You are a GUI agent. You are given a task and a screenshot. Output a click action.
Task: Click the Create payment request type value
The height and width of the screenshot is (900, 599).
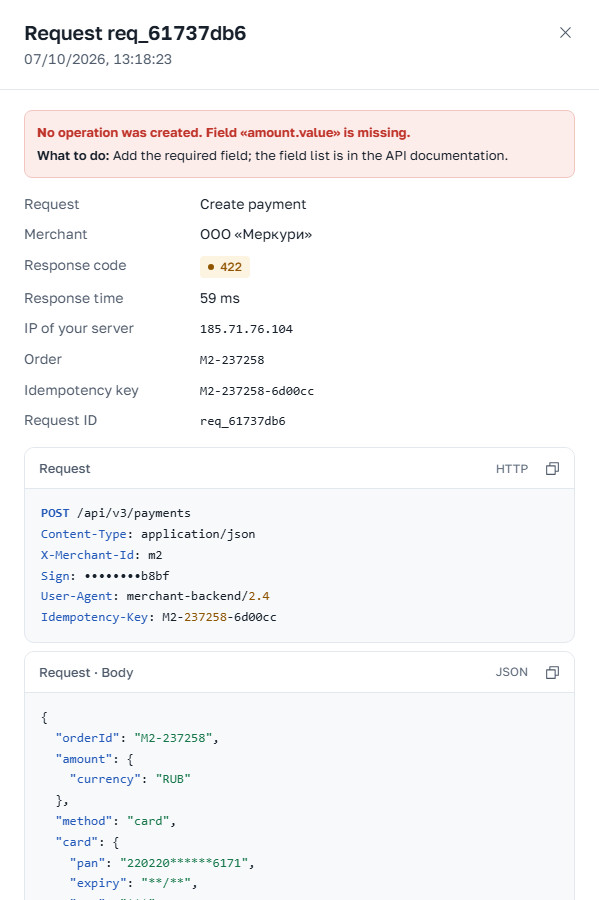pos(253,204)
